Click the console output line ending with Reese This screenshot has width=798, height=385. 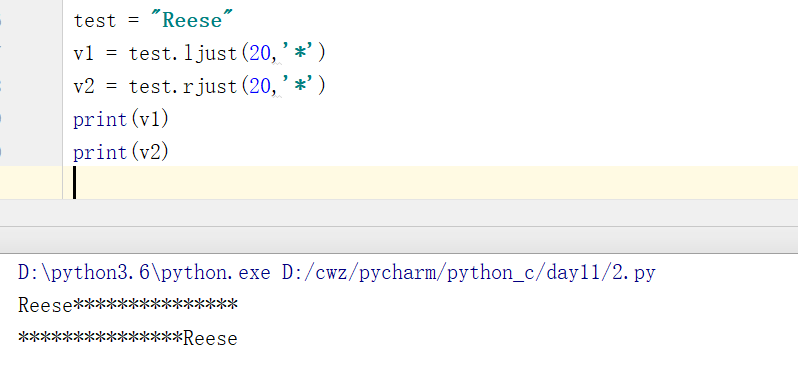[x=128, y=339]
